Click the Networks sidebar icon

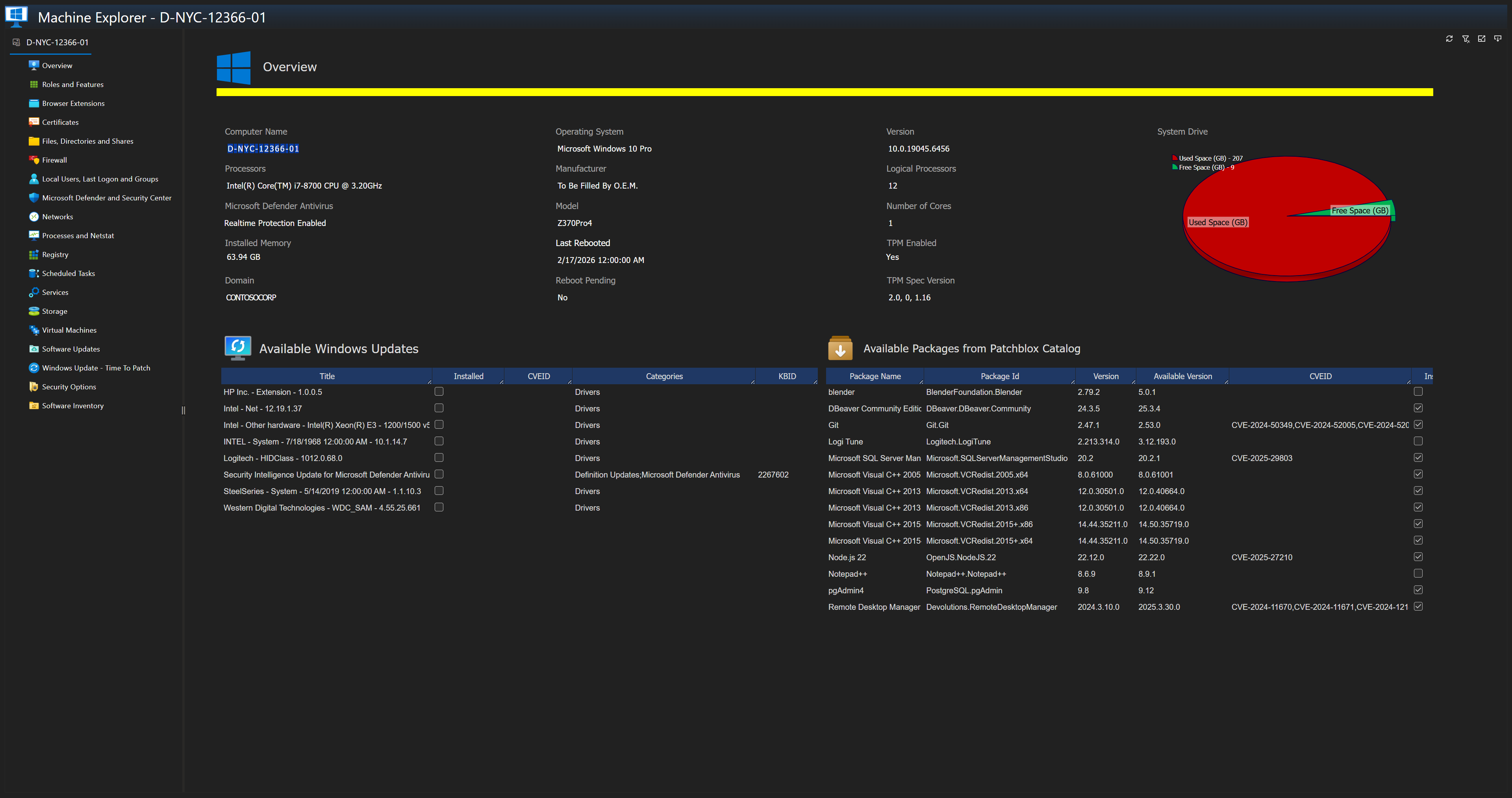34,217
